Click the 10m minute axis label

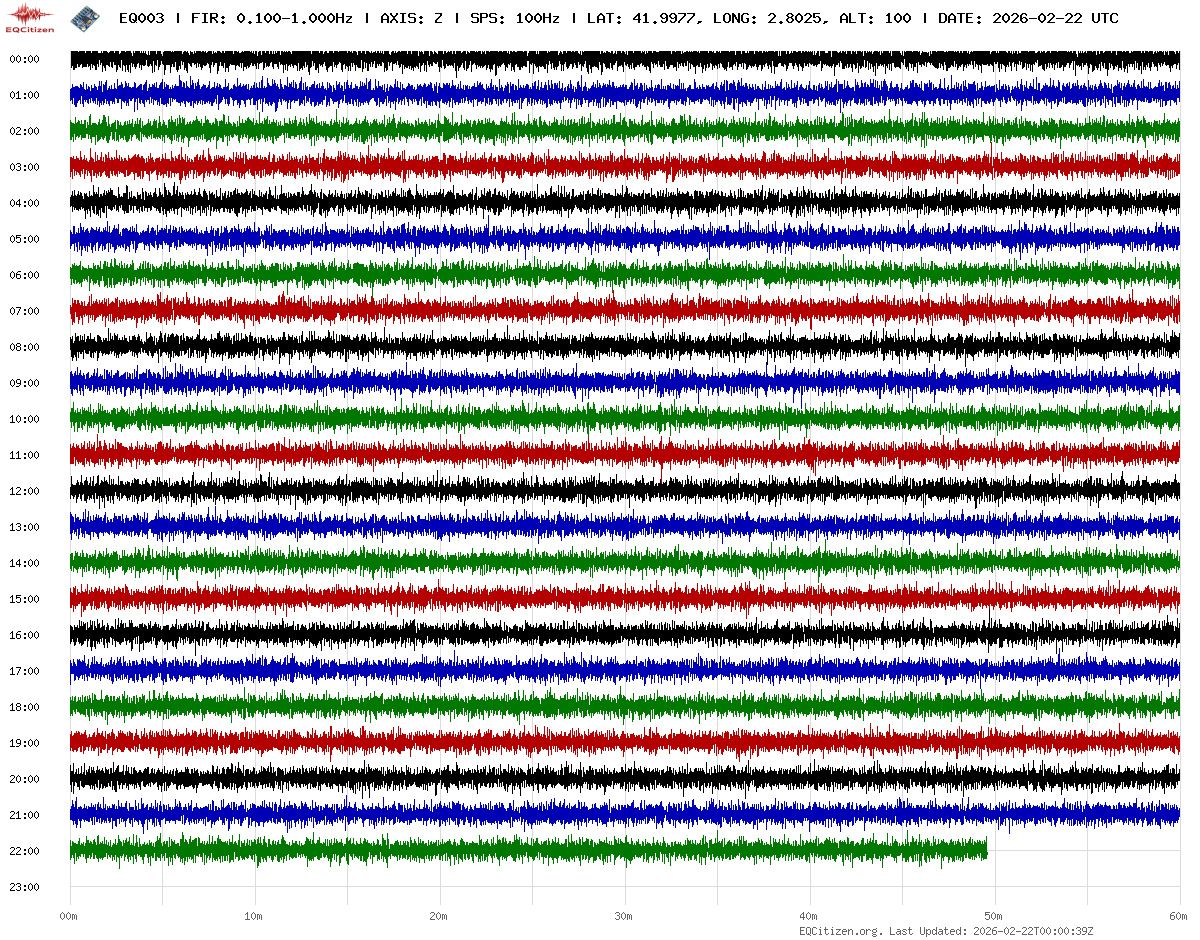[254, 916]
